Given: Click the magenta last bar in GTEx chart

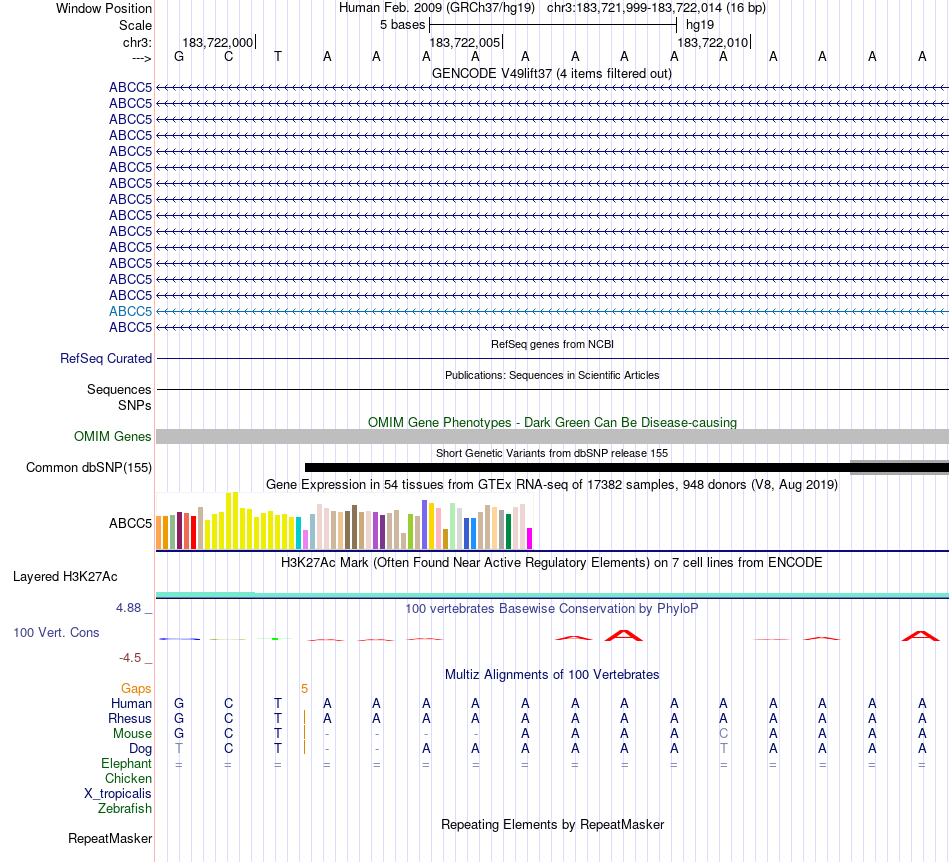Looking at the screenshot, I should pos(530,539).
